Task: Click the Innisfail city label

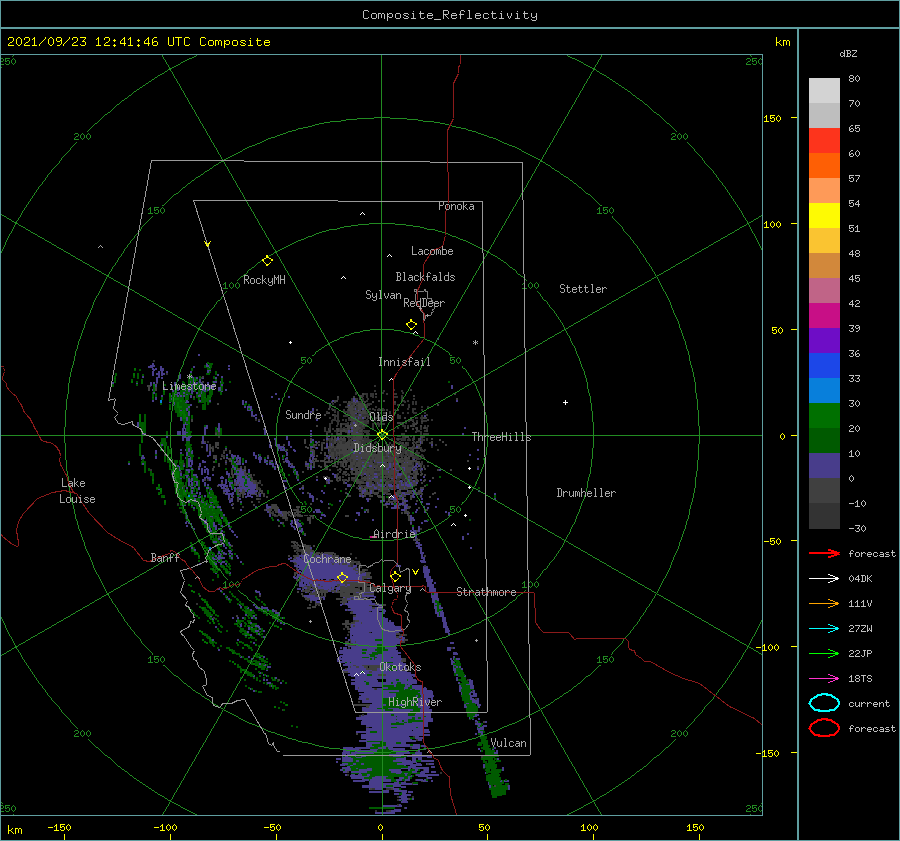Action: click(x=404, y=362)
